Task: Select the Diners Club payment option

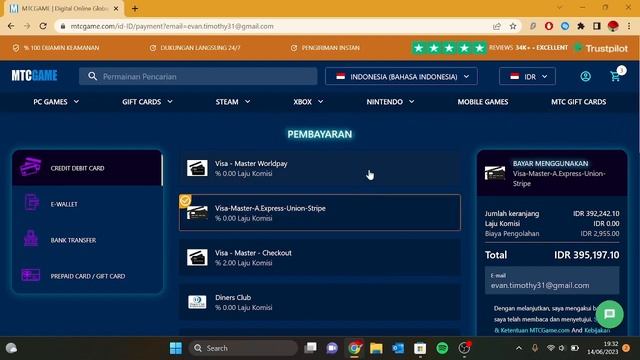Action: [x=320, y=302]
